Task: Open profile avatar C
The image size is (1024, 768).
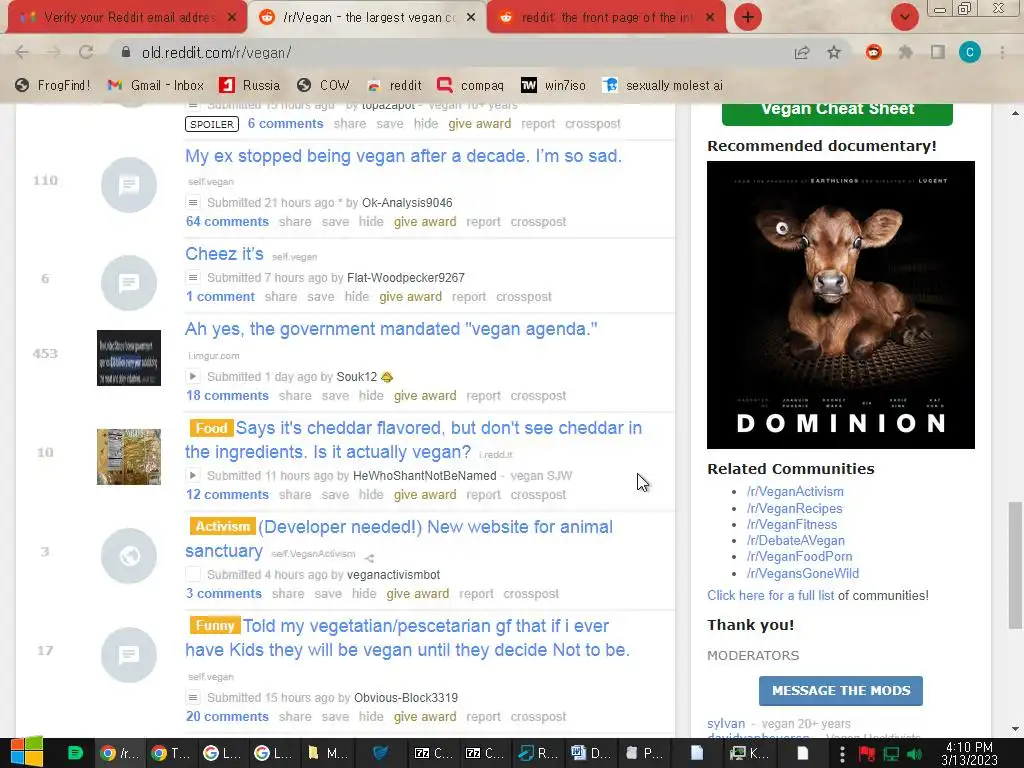Action: 970,52
